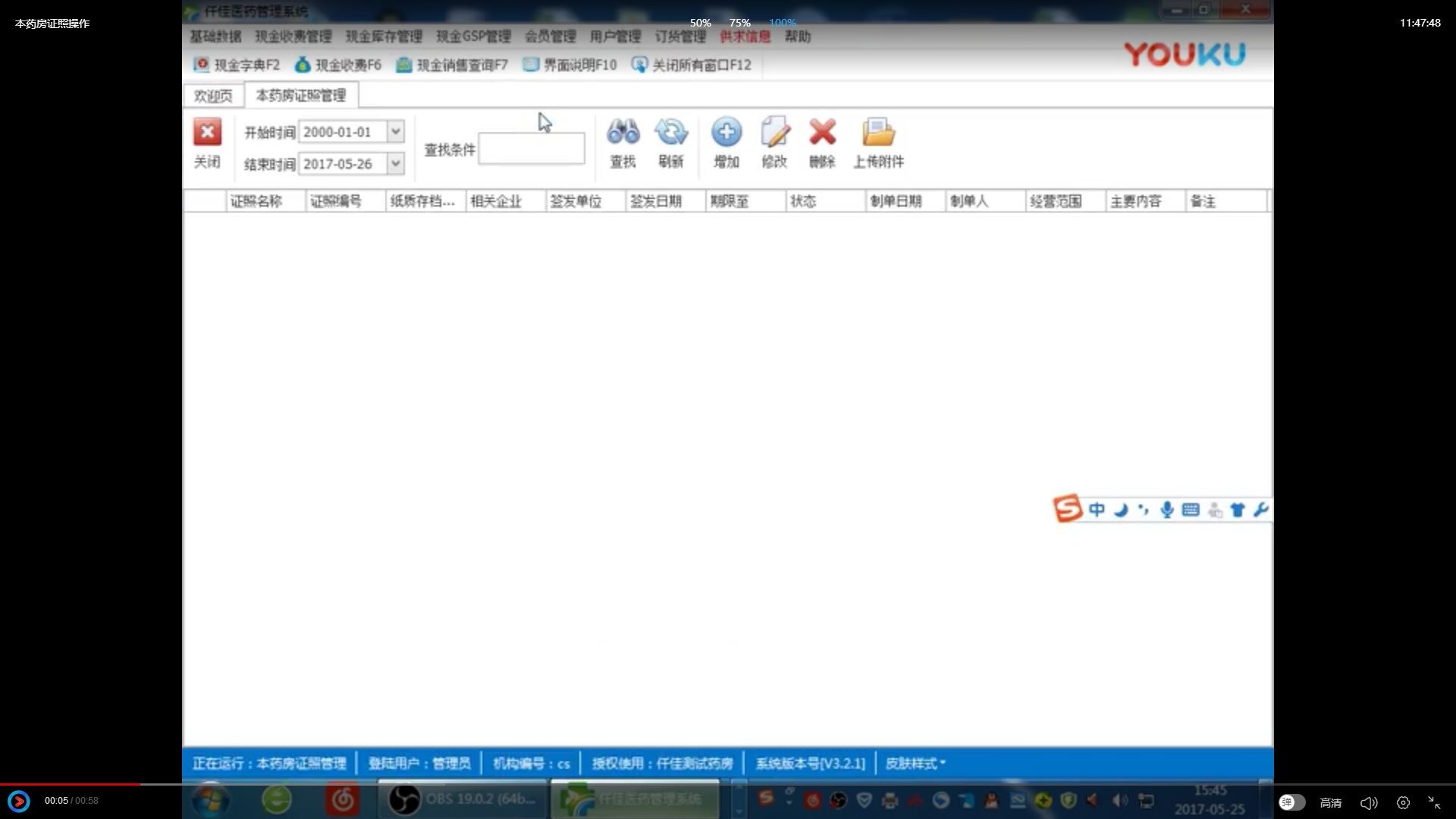Open the 帮助 menu

[798, 36]
